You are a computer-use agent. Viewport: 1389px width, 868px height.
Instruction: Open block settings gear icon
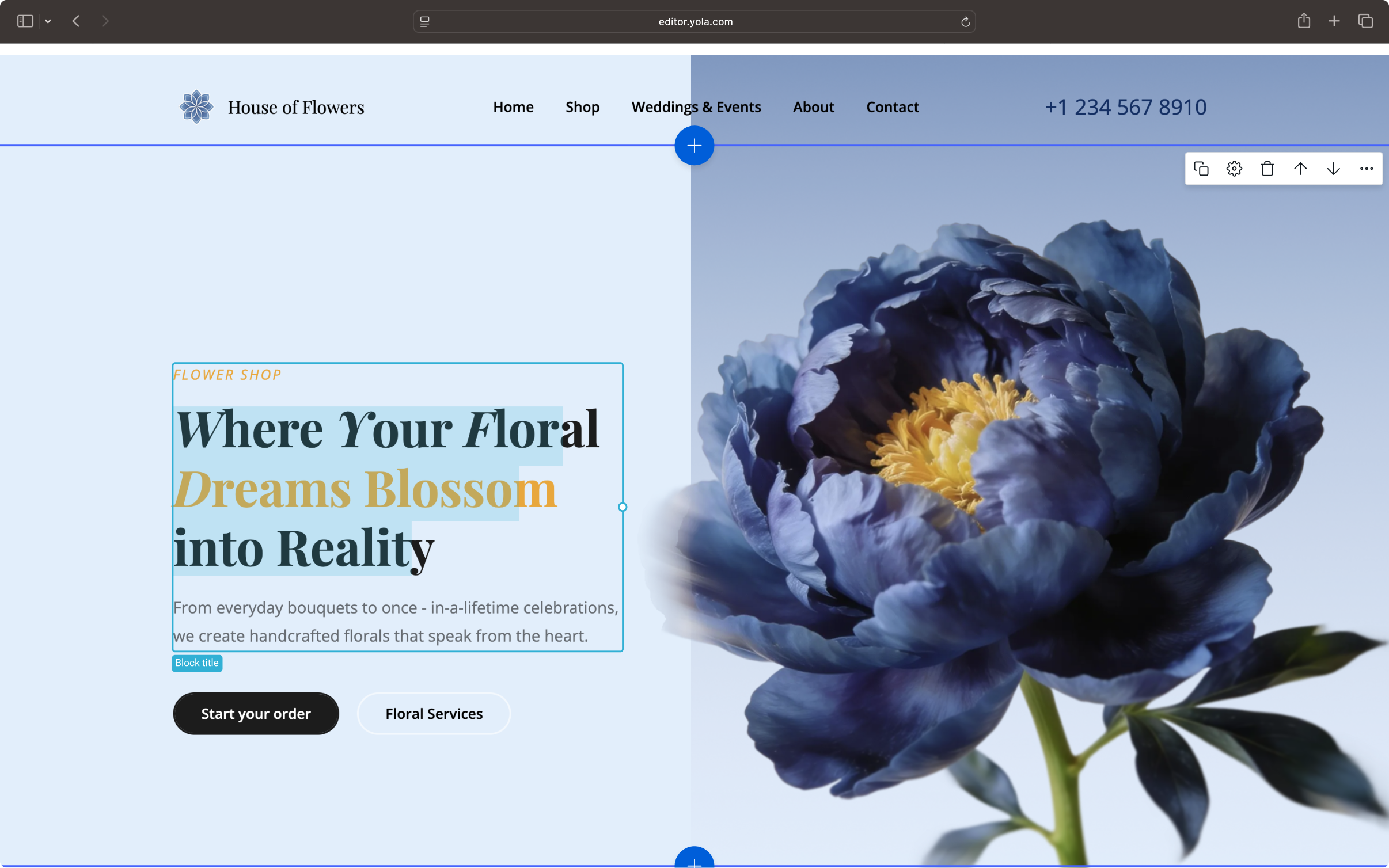[1234, 169]
